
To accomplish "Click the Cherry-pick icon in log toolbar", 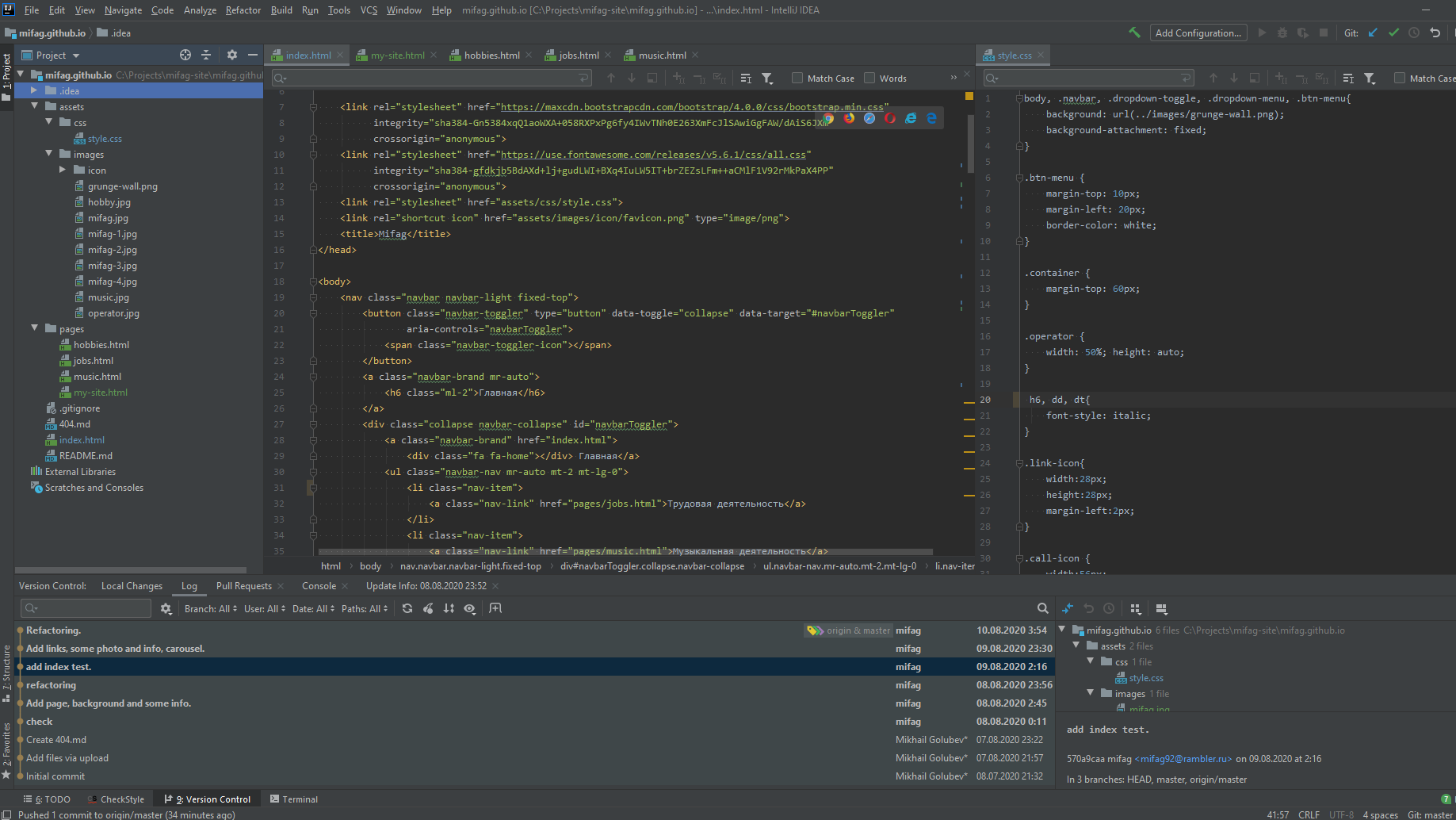I will pos(428,608).
